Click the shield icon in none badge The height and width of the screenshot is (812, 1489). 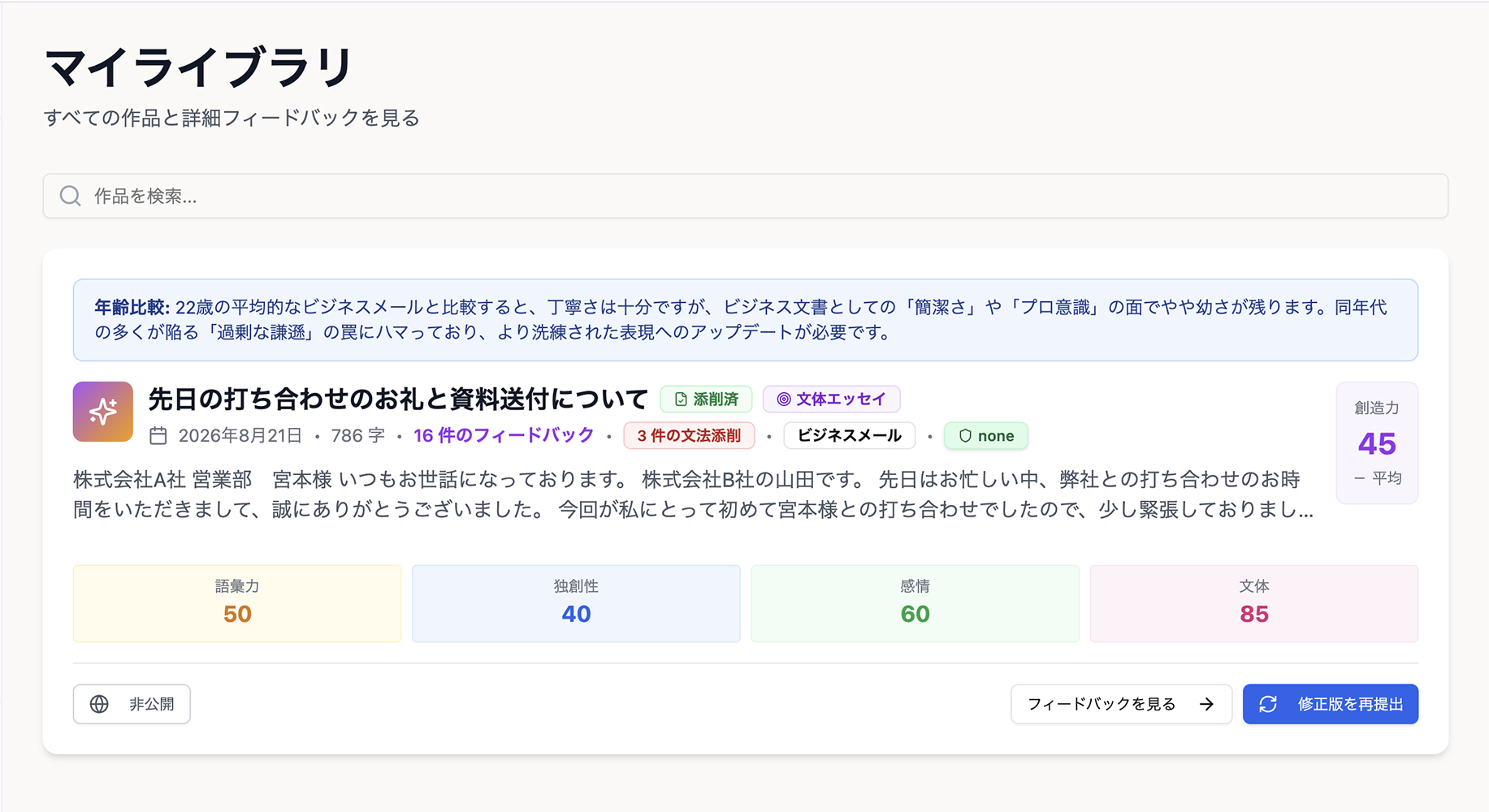tap(965, 436)
